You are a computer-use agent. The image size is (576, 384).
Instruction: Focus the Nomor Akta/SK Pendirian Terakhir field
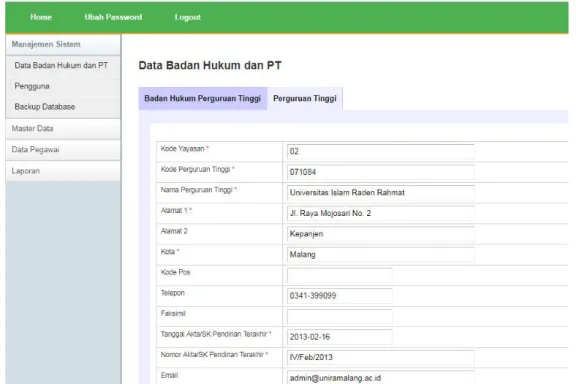(x=381, y=358)
